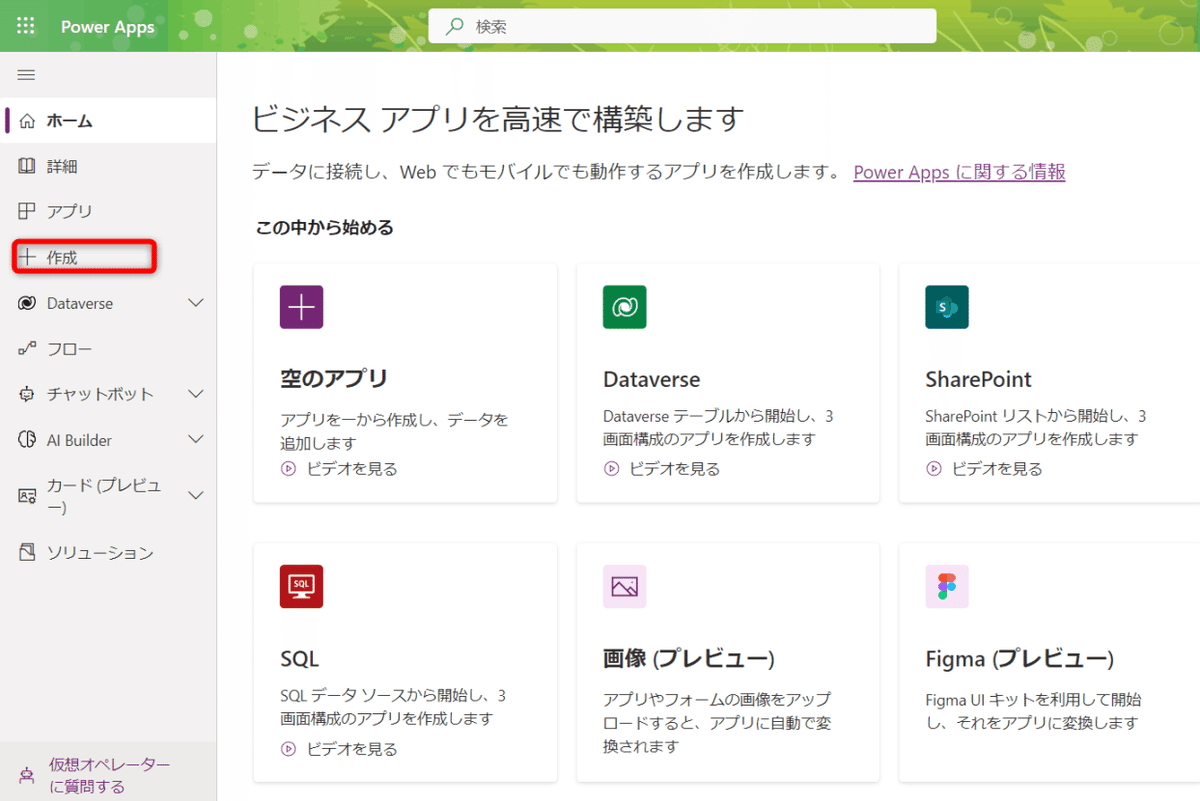
Task: Open フロー in sidebar
Action: (108, 349)
